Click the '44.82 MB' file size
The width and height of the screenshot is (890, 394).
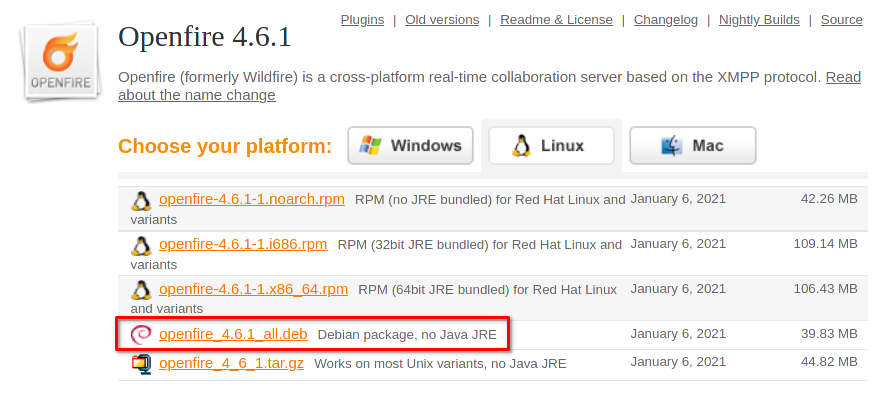pyautogui.click(x=829, y=362)
